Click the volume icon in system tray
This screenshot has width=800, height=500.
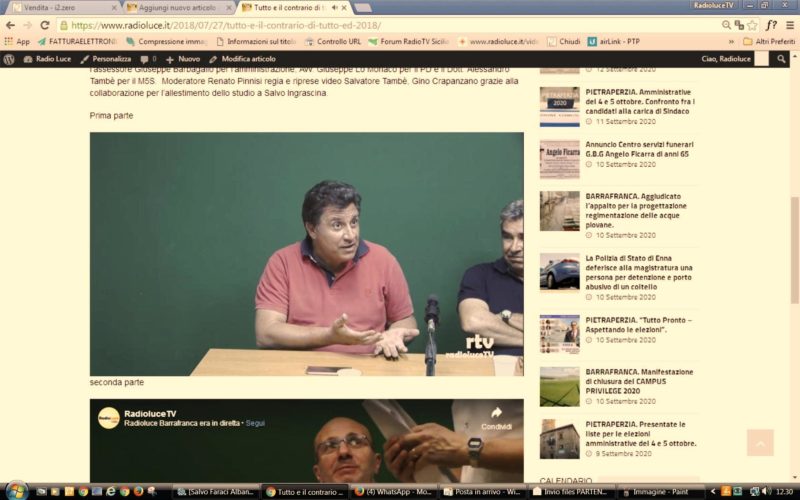pos(765,491)
